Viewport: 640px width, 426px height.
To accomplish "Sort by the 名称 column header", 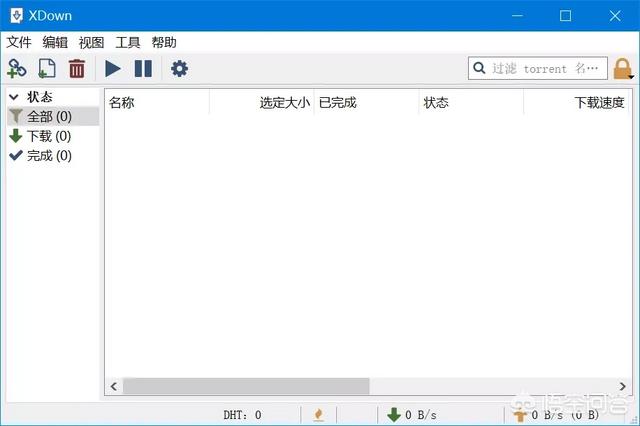I will click(157, 102).
